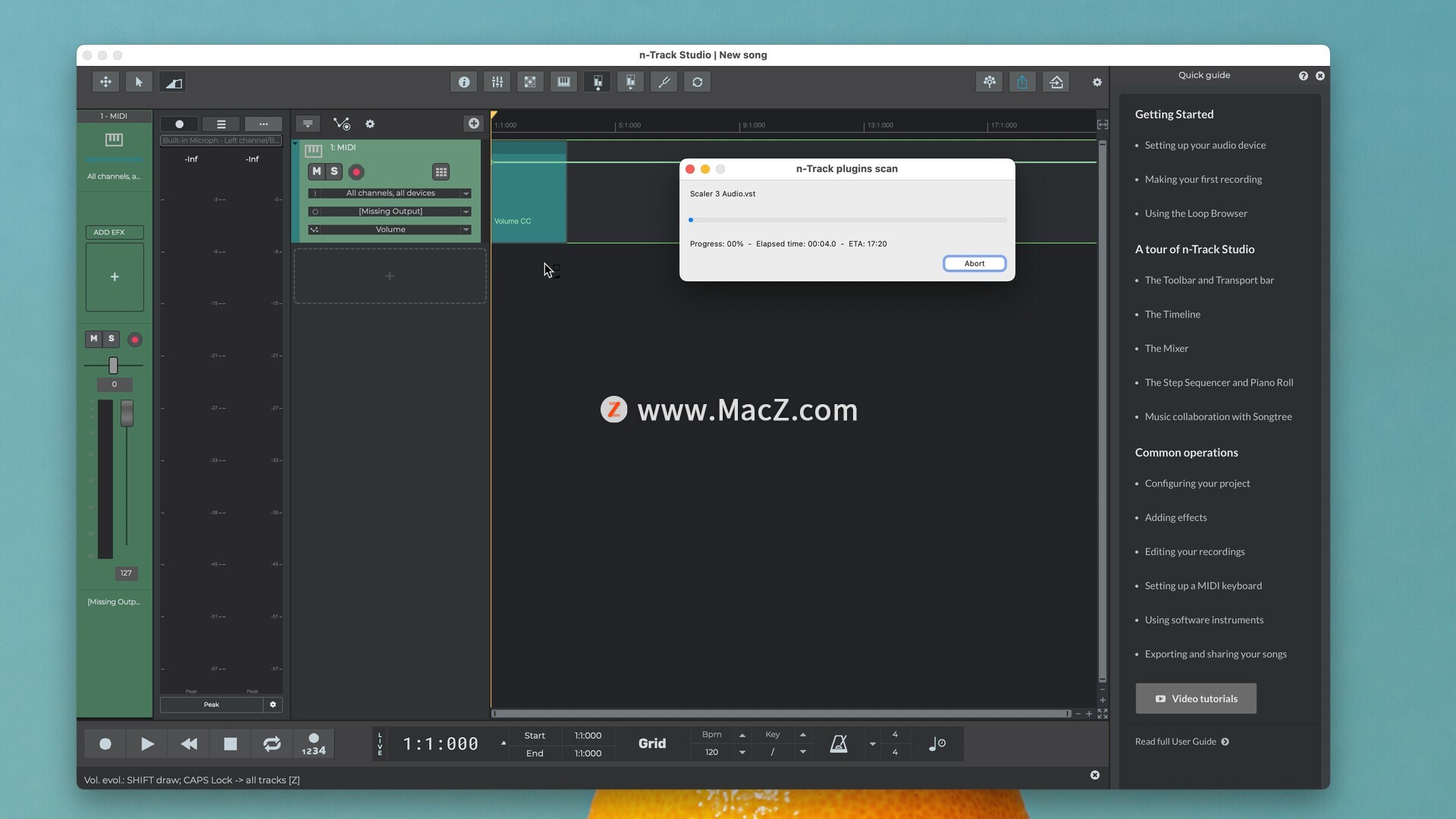The width and height of the screenshot is (1456, 819).
Task: Open the mixer sliders icon
Action: pyautogui.click(x=497, y=82)
